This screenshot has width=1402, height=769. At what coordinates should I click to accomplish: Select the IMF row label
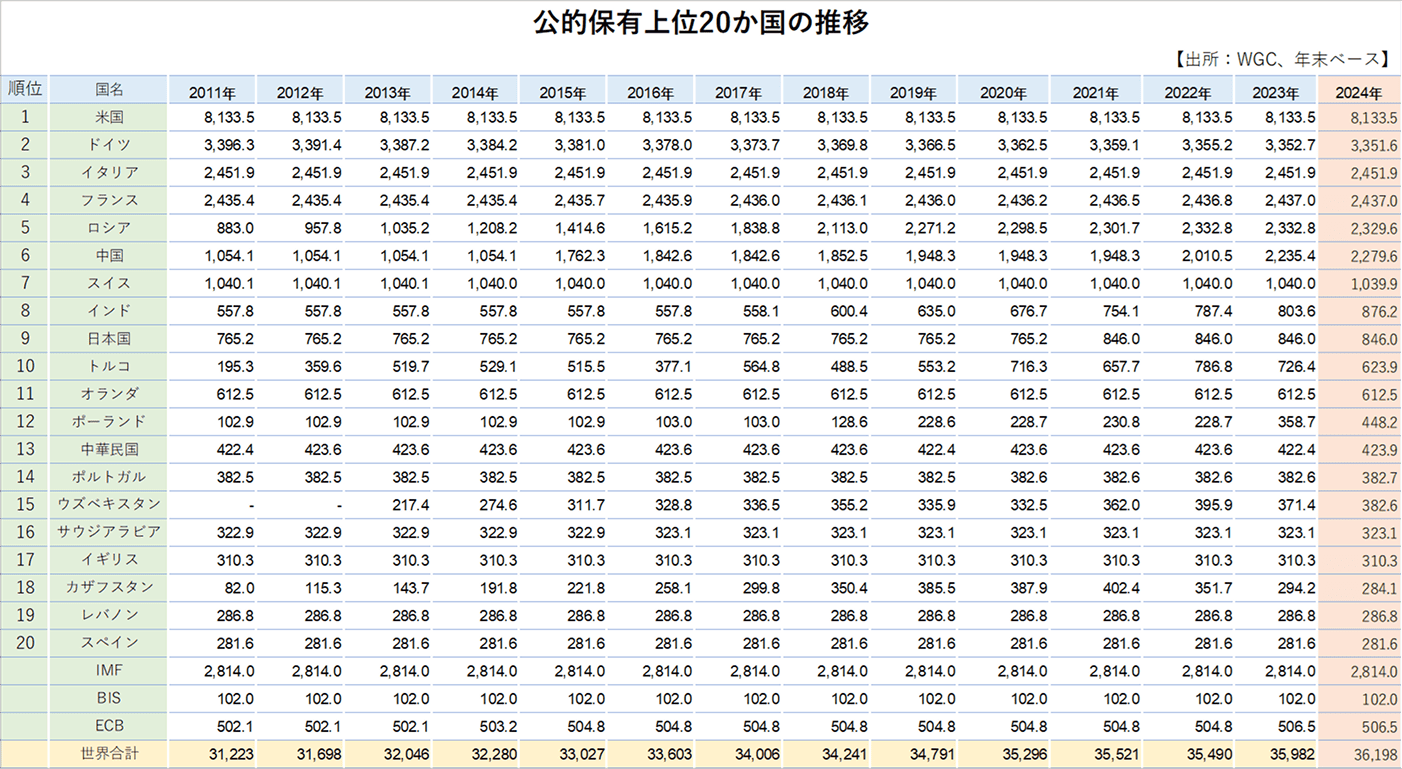tap(109, 670)
